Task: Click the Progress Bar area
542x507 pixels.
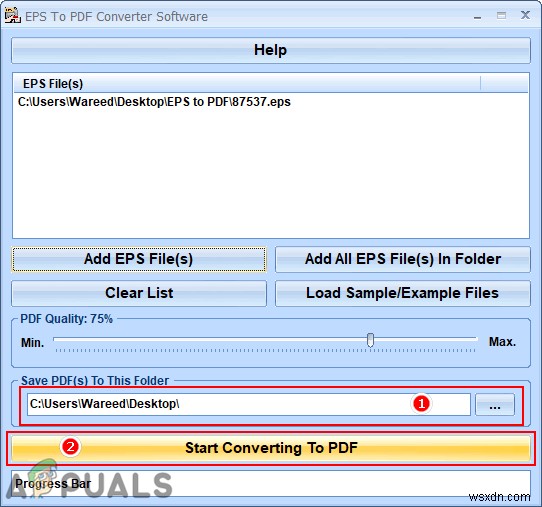Action: [x=271, y=483]
